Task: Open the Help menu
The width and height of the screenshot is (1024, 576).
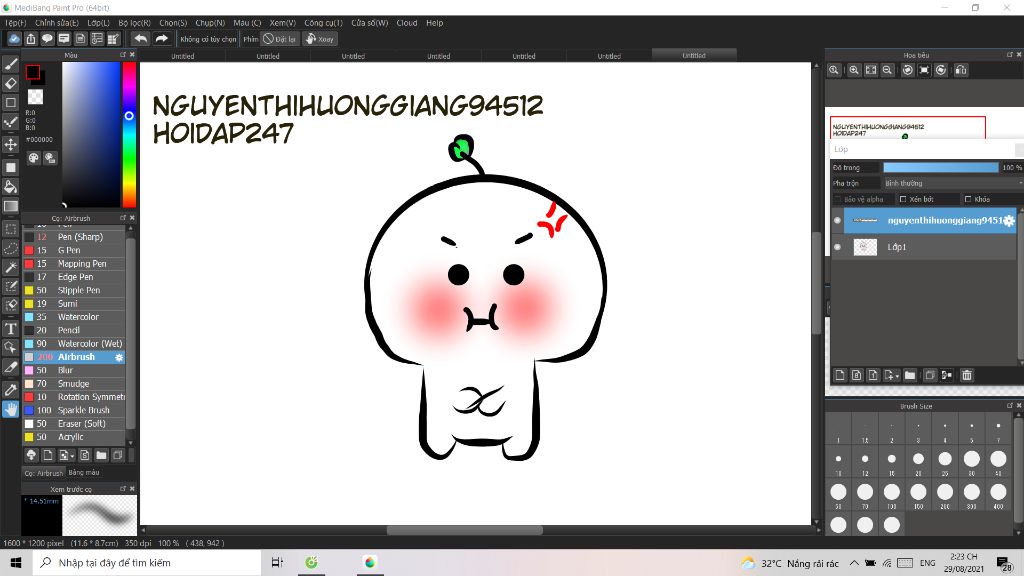Action: pyautogui.click(x=435, y=23)
